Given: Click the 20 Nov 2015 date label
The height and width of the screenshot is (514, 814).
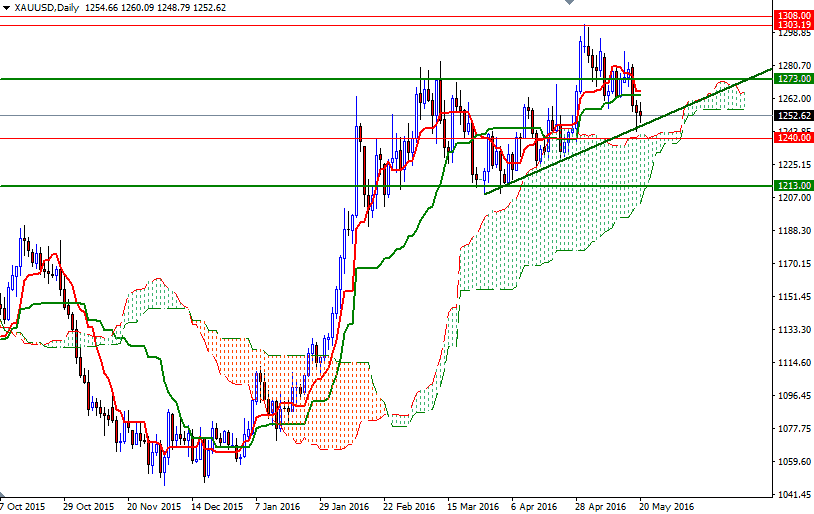Looking at the screenshot, I should coord(154,506).
